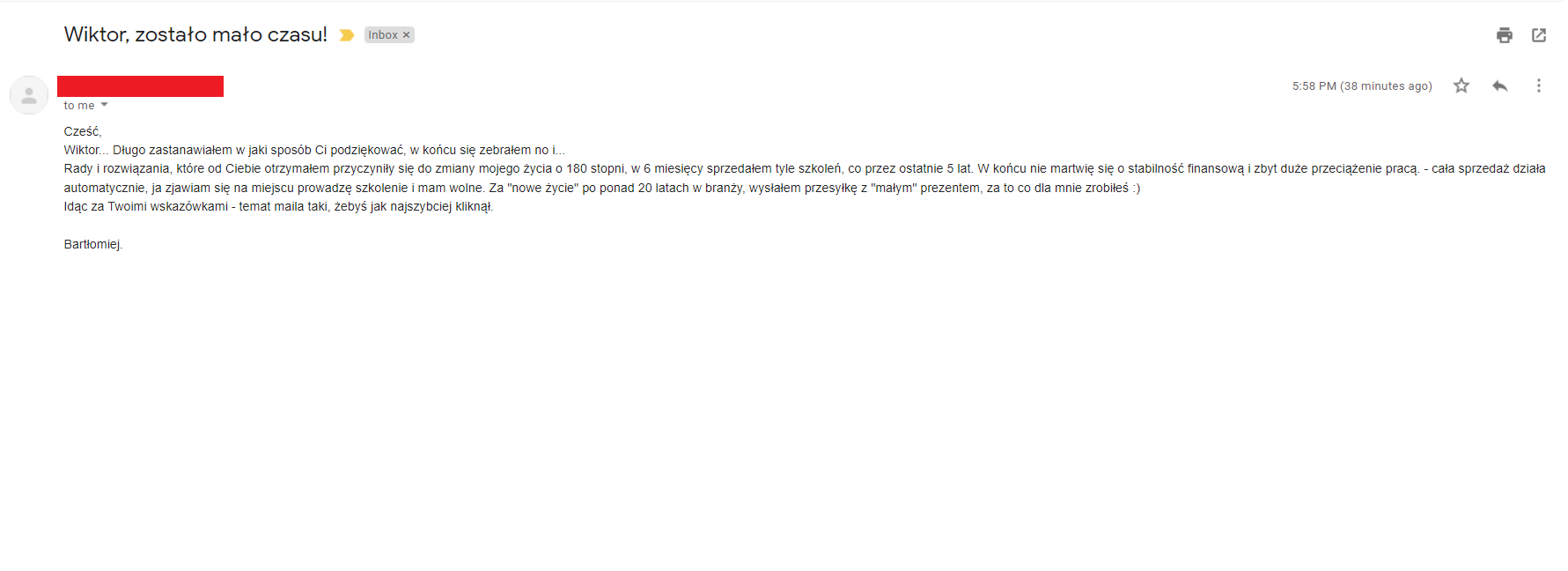Click the line starting "Idąc za Twoimi wskazówkami"
Image resolution: width=1568 pixels, height=571 pixels.
(278, 206)
